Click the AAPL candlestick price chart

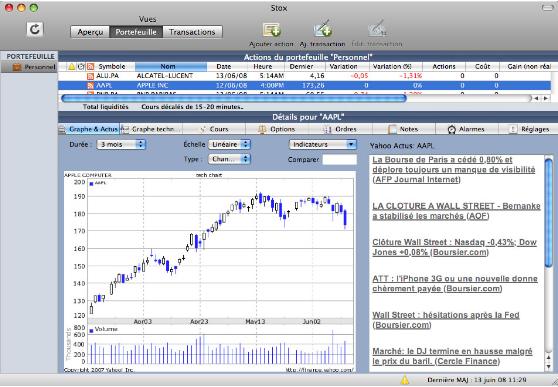220,248
